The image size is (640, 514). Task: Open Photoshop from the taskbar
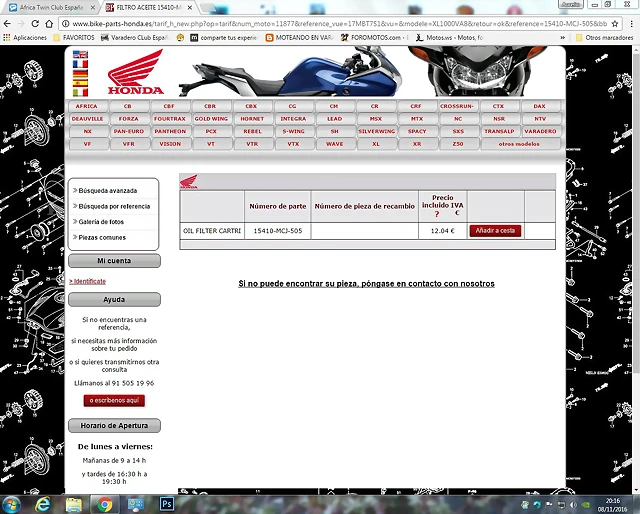(x=167, y=504)
